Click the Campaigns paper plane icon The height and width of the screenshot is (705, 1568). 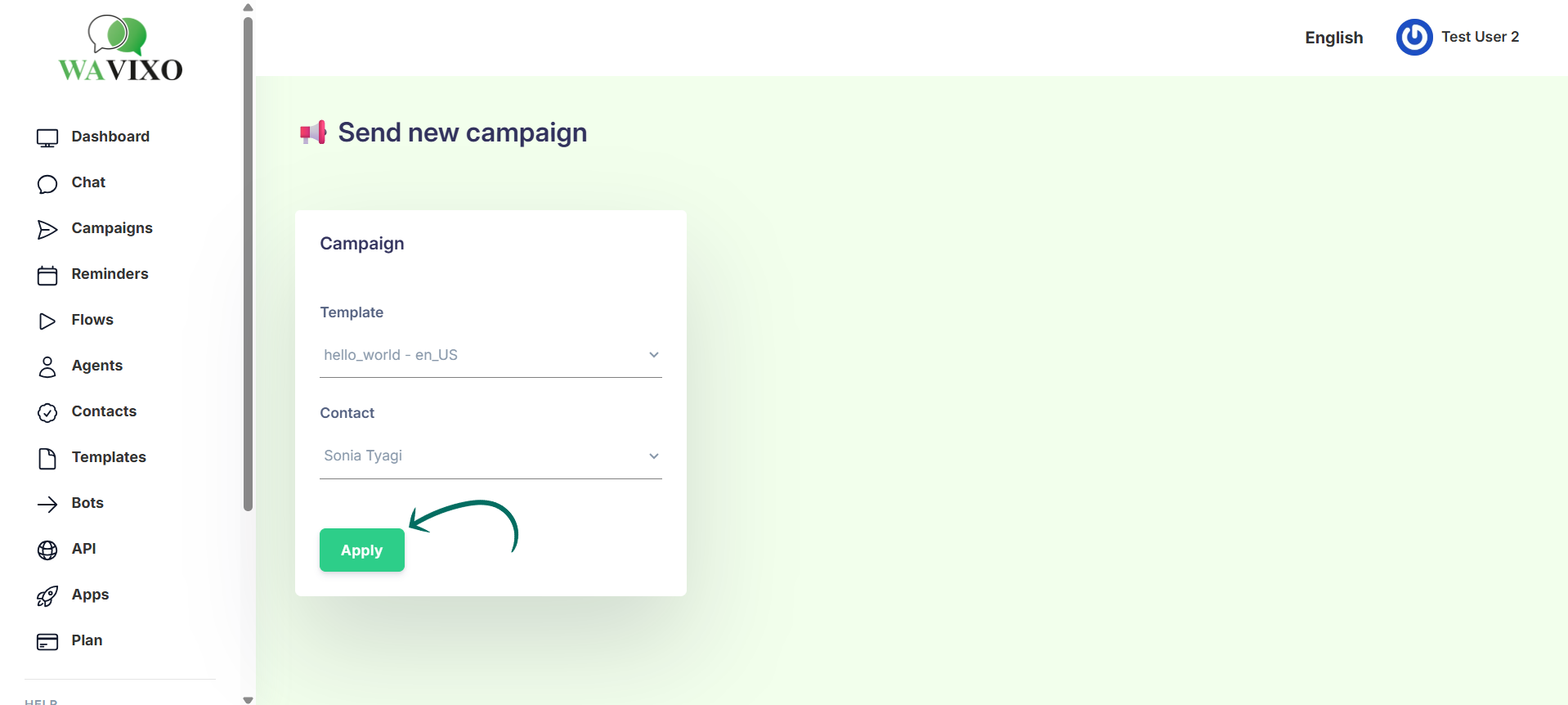tap(47, 230)
